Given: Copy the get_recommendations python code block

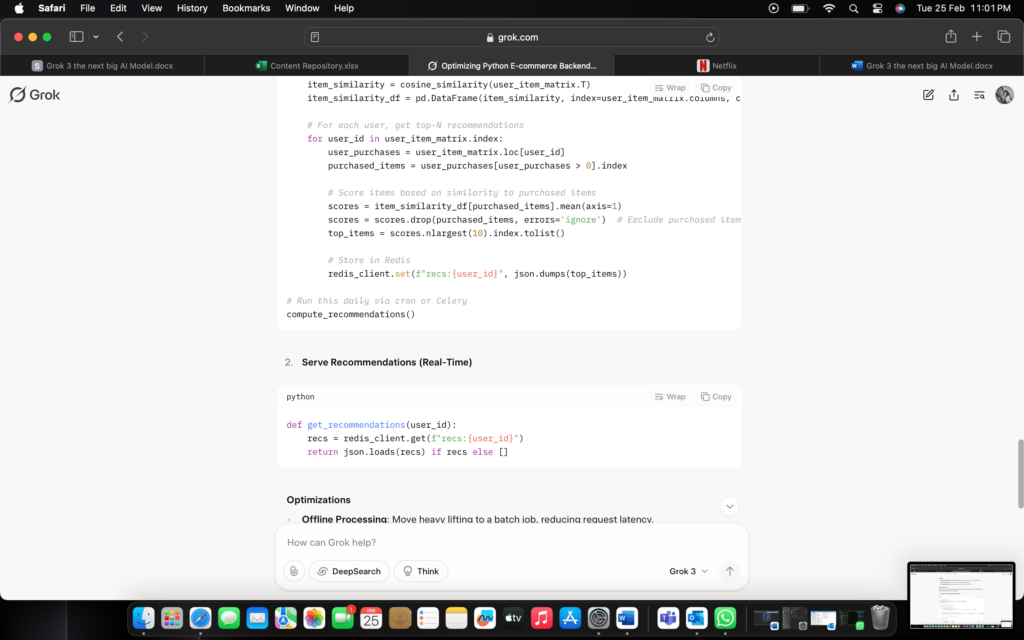Looking at the screenshot, I should coord(716,397).
